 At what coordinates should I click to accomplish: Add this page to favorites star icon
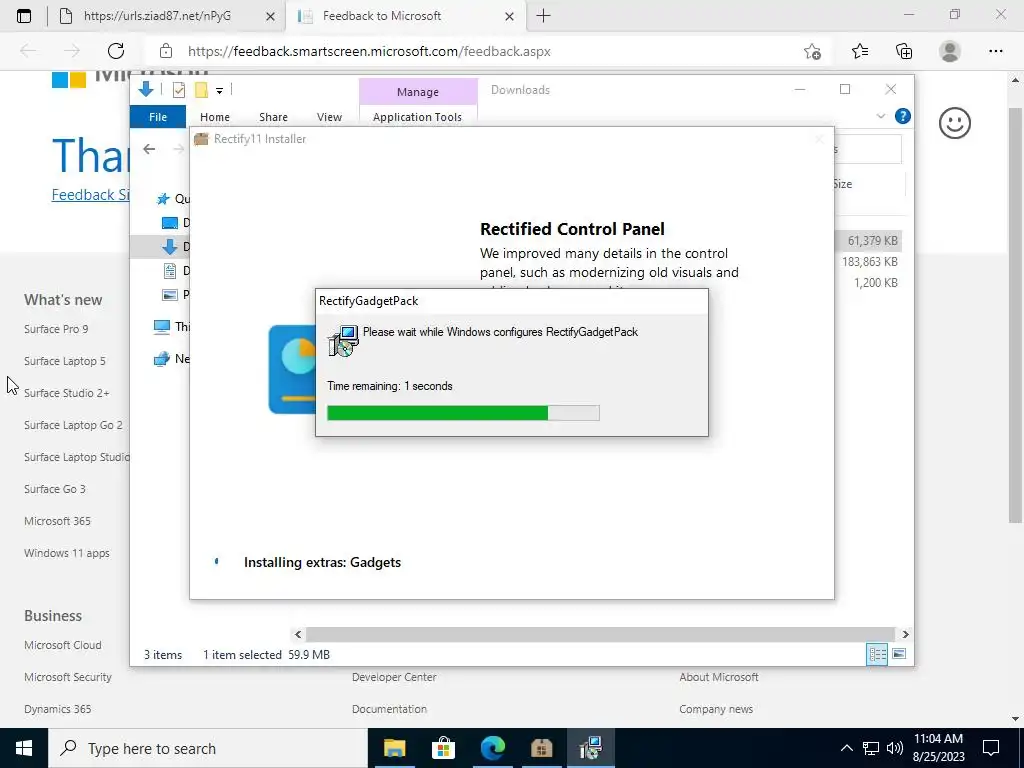tap(812, 51)
